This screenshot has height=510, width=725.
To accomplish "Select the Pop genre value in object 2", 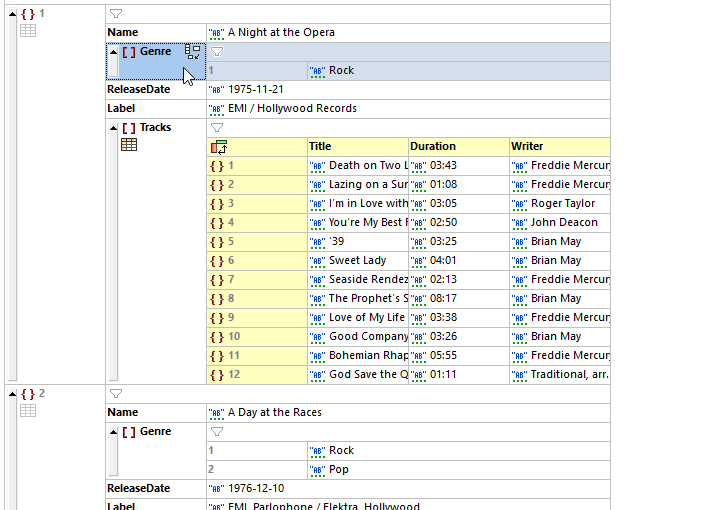I will point(340,470).
